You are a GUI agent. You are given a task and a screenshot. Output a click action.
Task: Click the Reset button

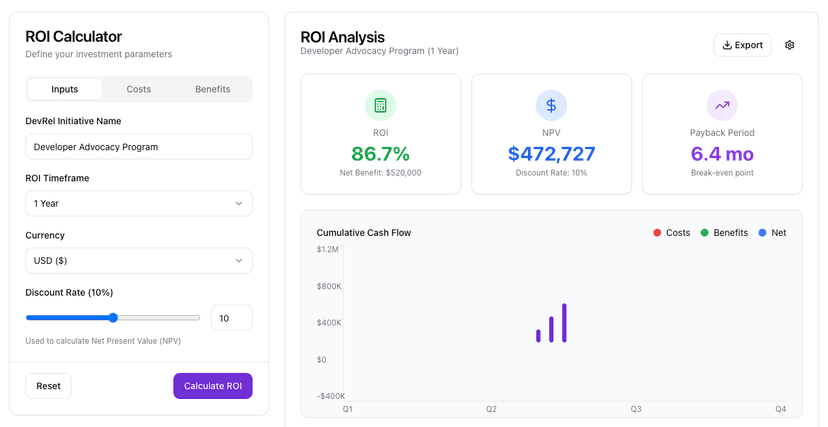coord(48,386)
